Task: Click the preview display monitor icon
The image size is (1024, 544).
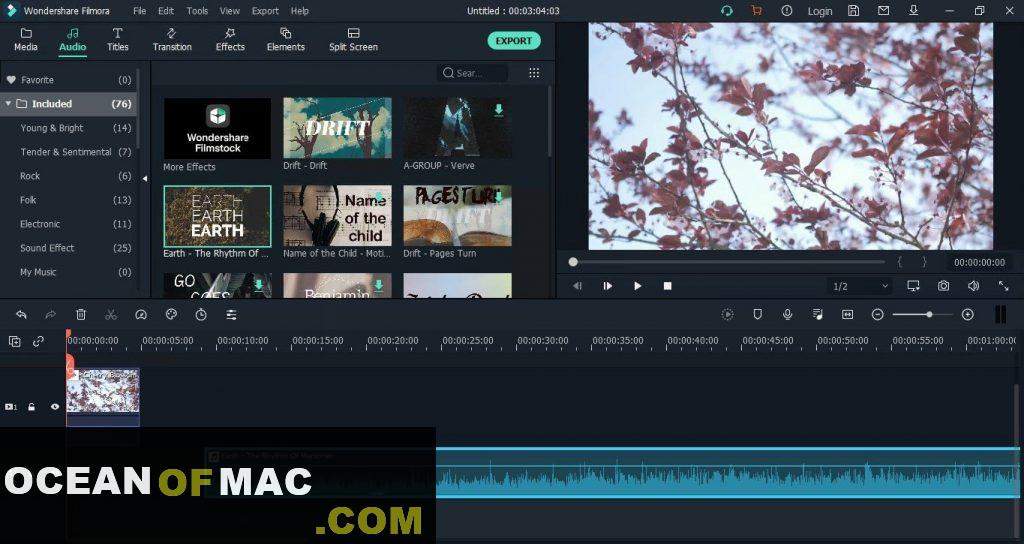Action: 913,286
